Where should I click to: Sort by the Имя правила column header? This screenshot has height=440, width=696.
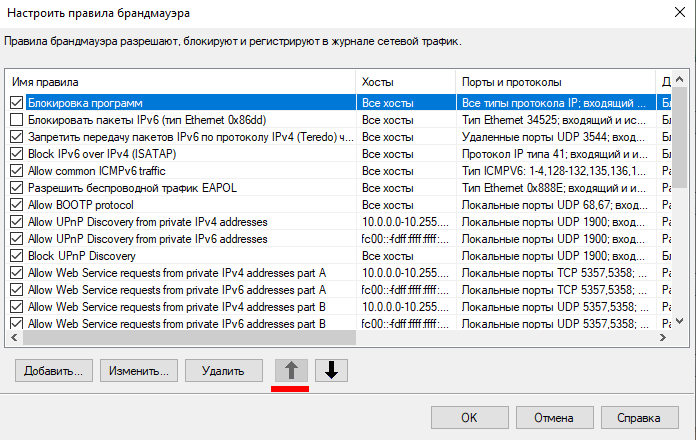(180, 81)
